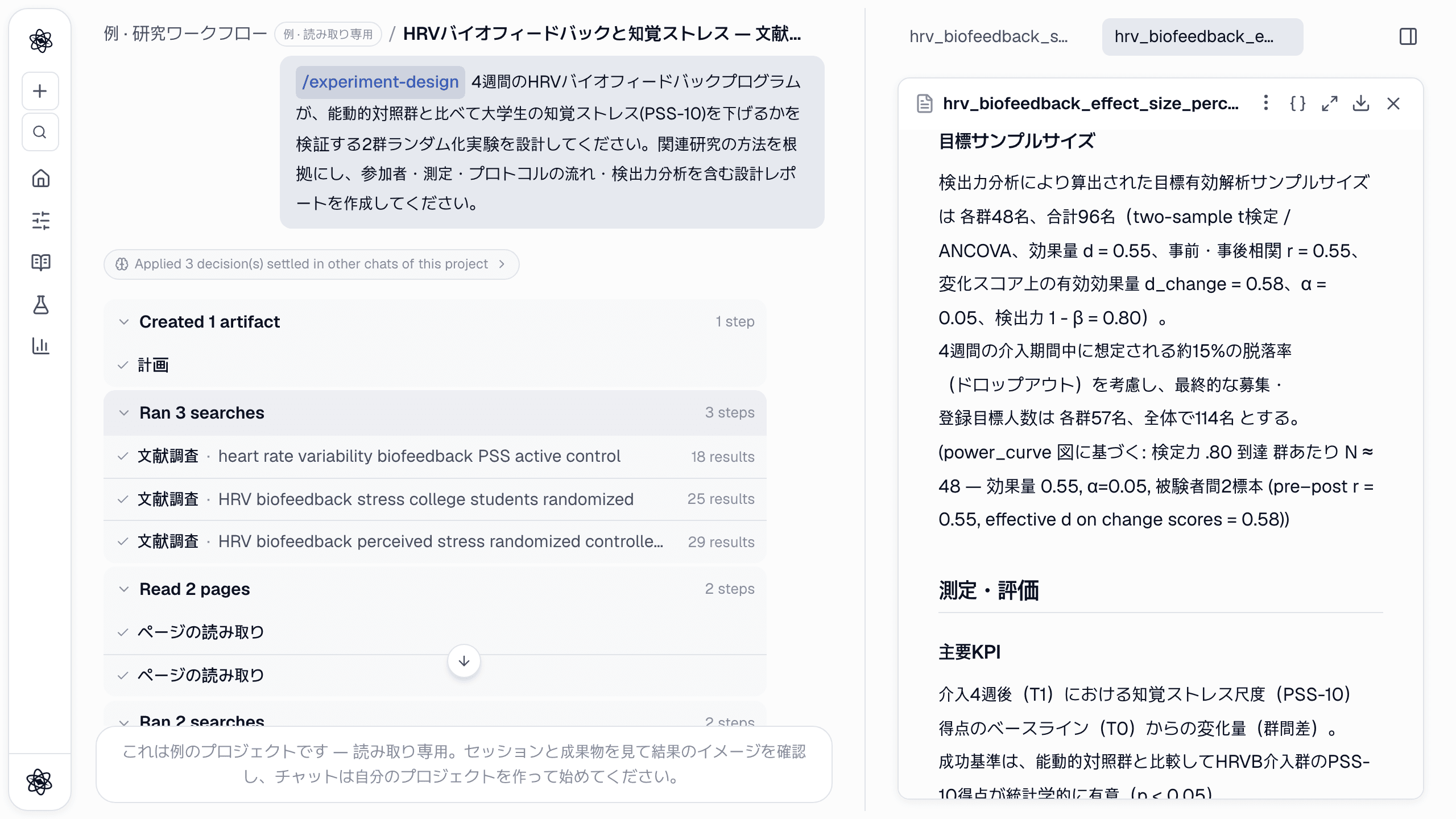Viewport: 1456px width, 819px height.
Task: Open search with the magnifier icon
Action: 40,133
